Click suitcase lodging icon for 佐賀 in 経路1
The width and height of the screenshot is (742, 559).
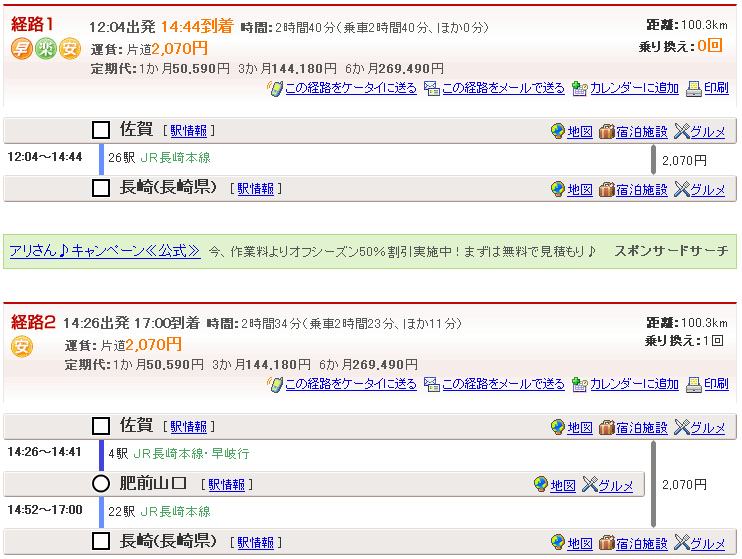607,131
